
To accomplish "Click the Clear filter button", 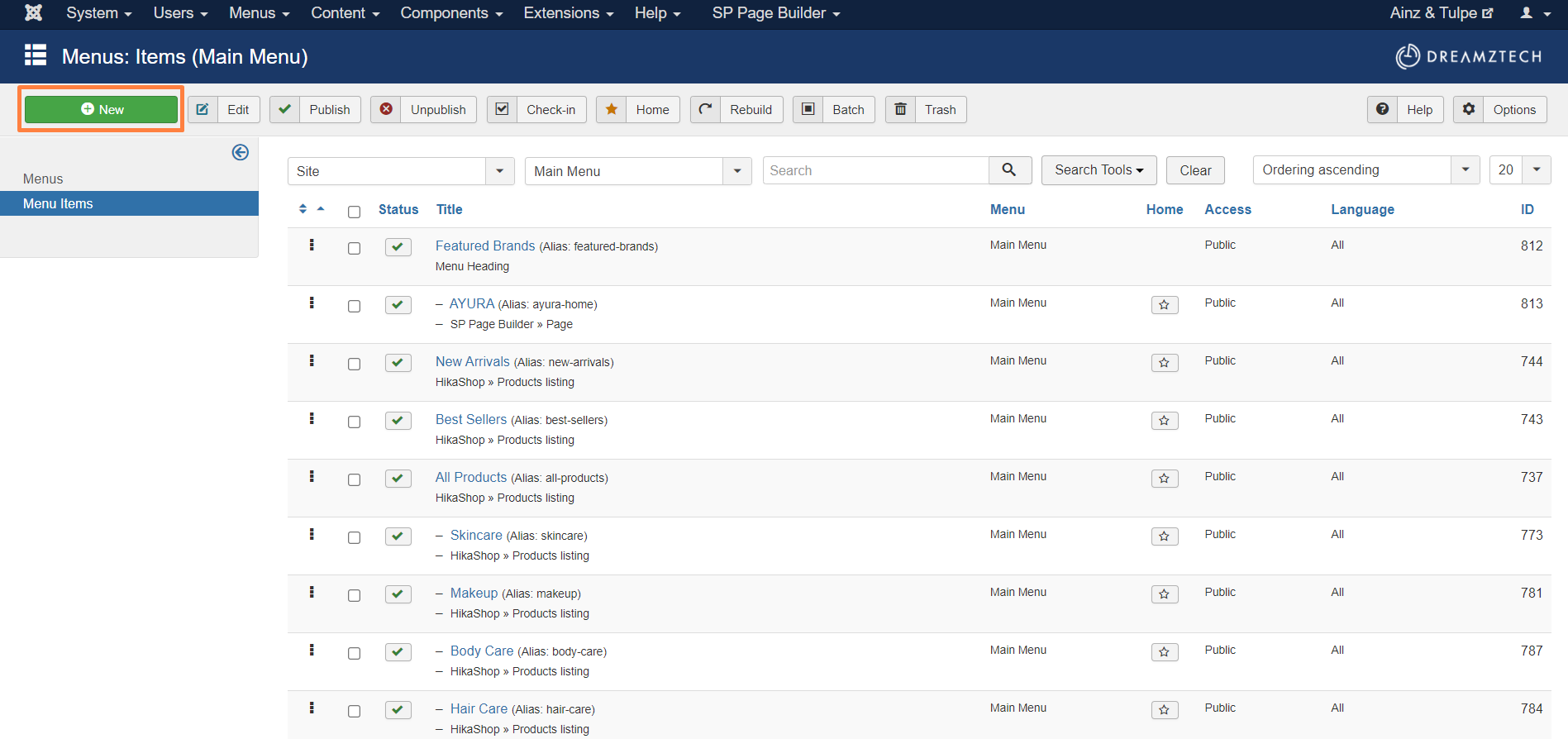I will click(x=1195, y=170).
